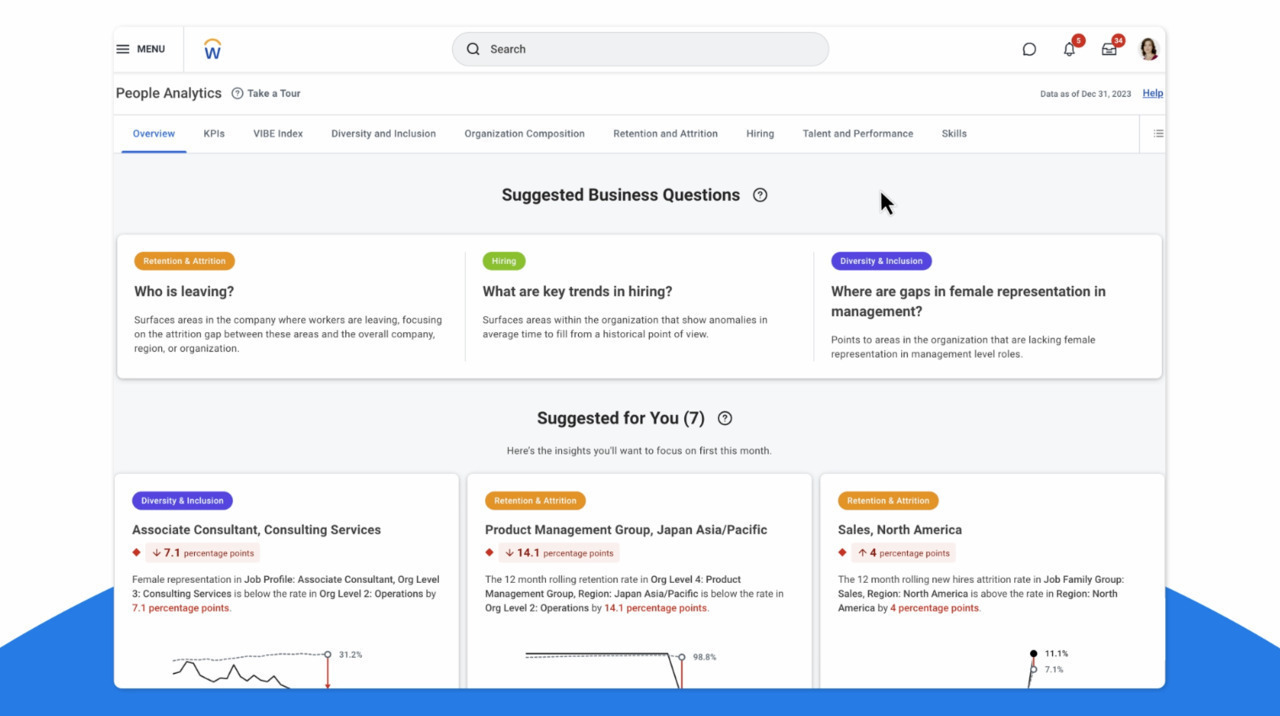This screenshot has height=716, width=1280.
Task: Open the chat assistant speech bubble icon
Action: pos(1029,49)
